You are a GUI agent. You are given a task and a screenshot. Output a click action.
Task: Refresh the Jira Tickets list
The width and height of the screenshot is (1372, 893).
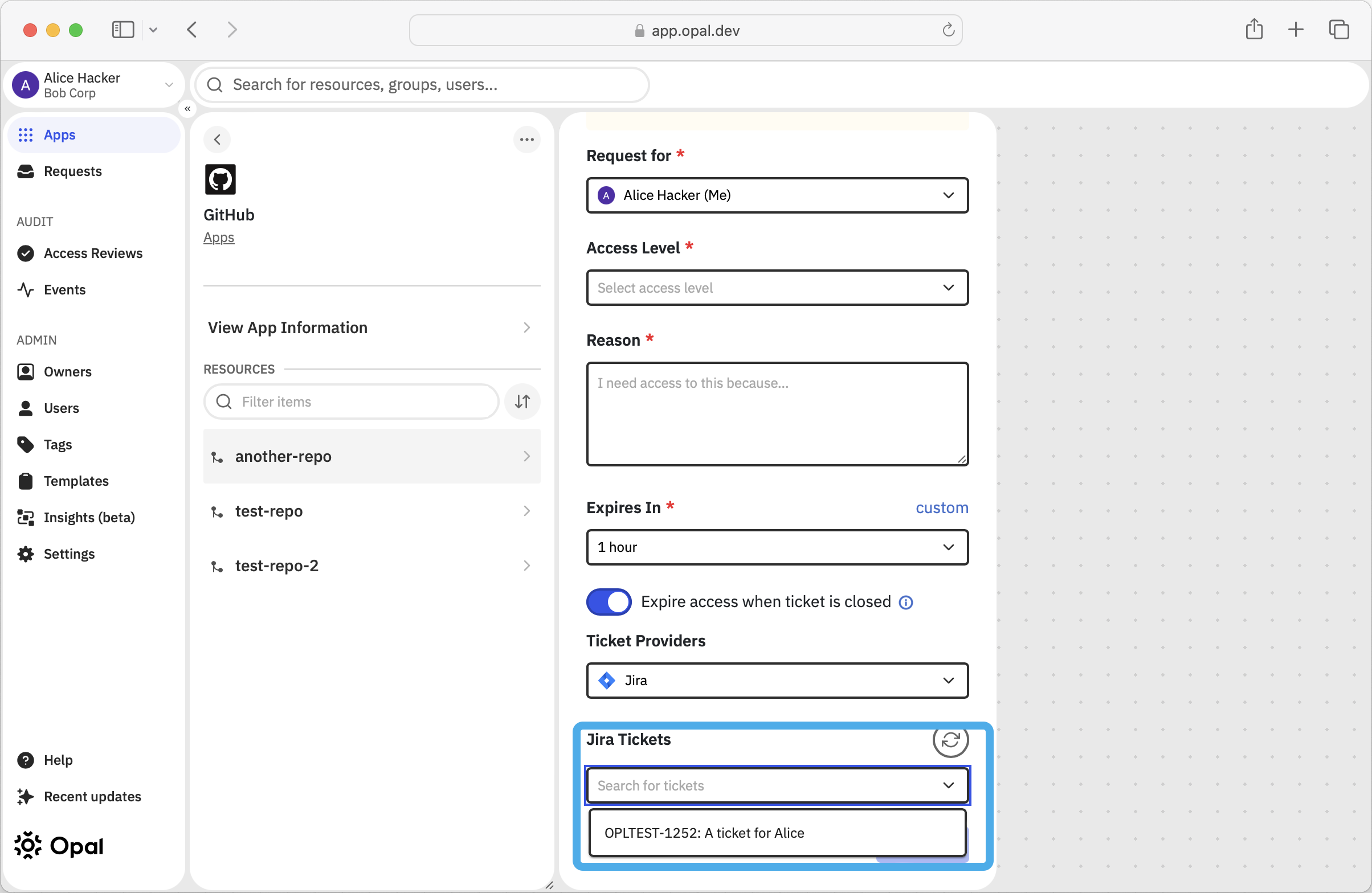950,740
